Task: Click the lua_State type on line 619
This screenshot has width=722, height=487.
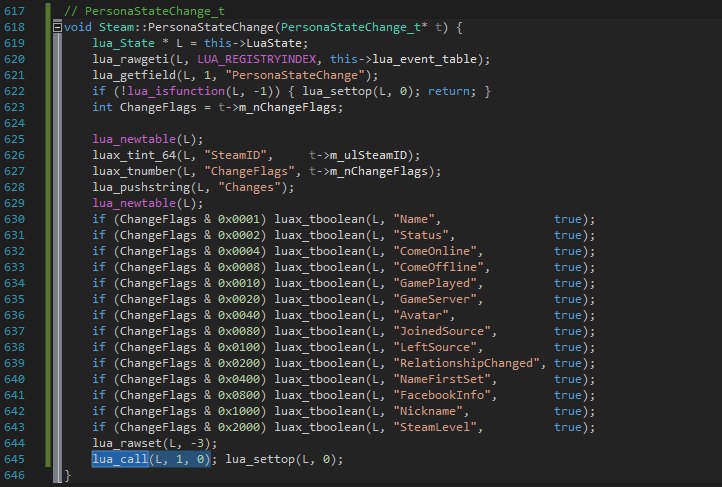Action: 123,43
